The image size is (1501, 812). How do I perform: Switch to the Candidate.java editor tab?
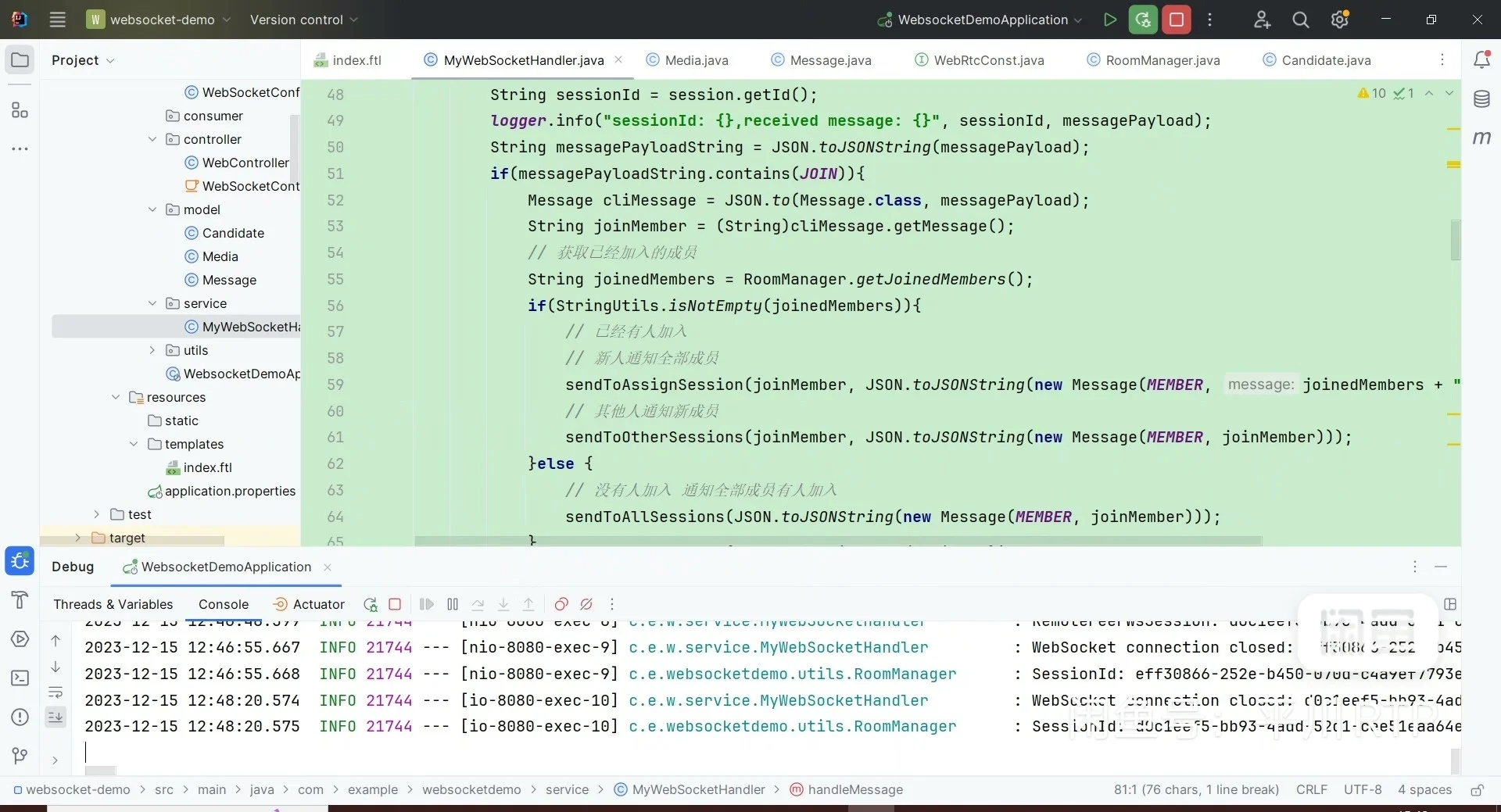[x=1317, y=60]
